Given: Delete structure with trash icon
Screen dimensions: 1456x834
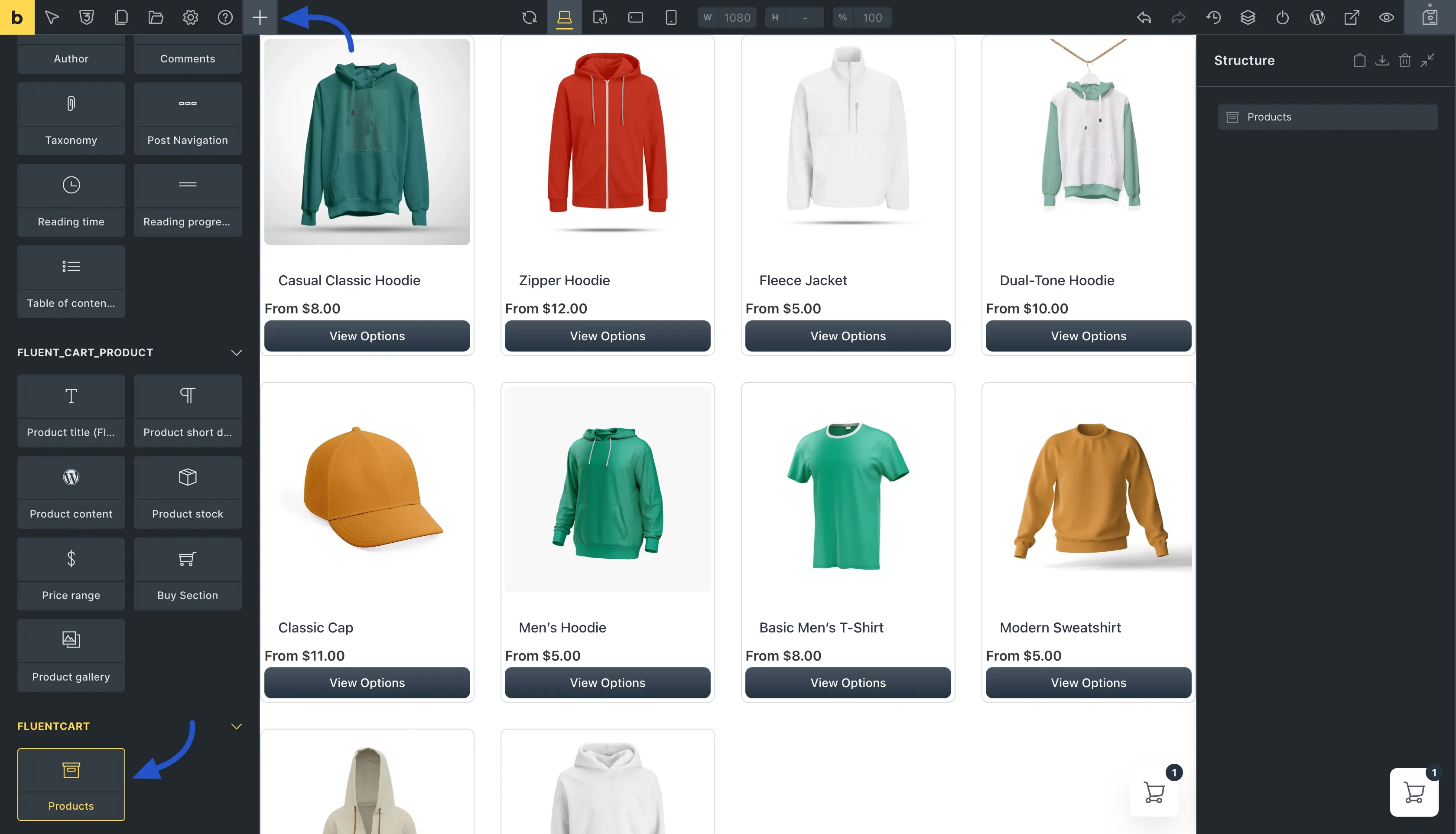Looking at the screenshot, I should point(1404,60).
